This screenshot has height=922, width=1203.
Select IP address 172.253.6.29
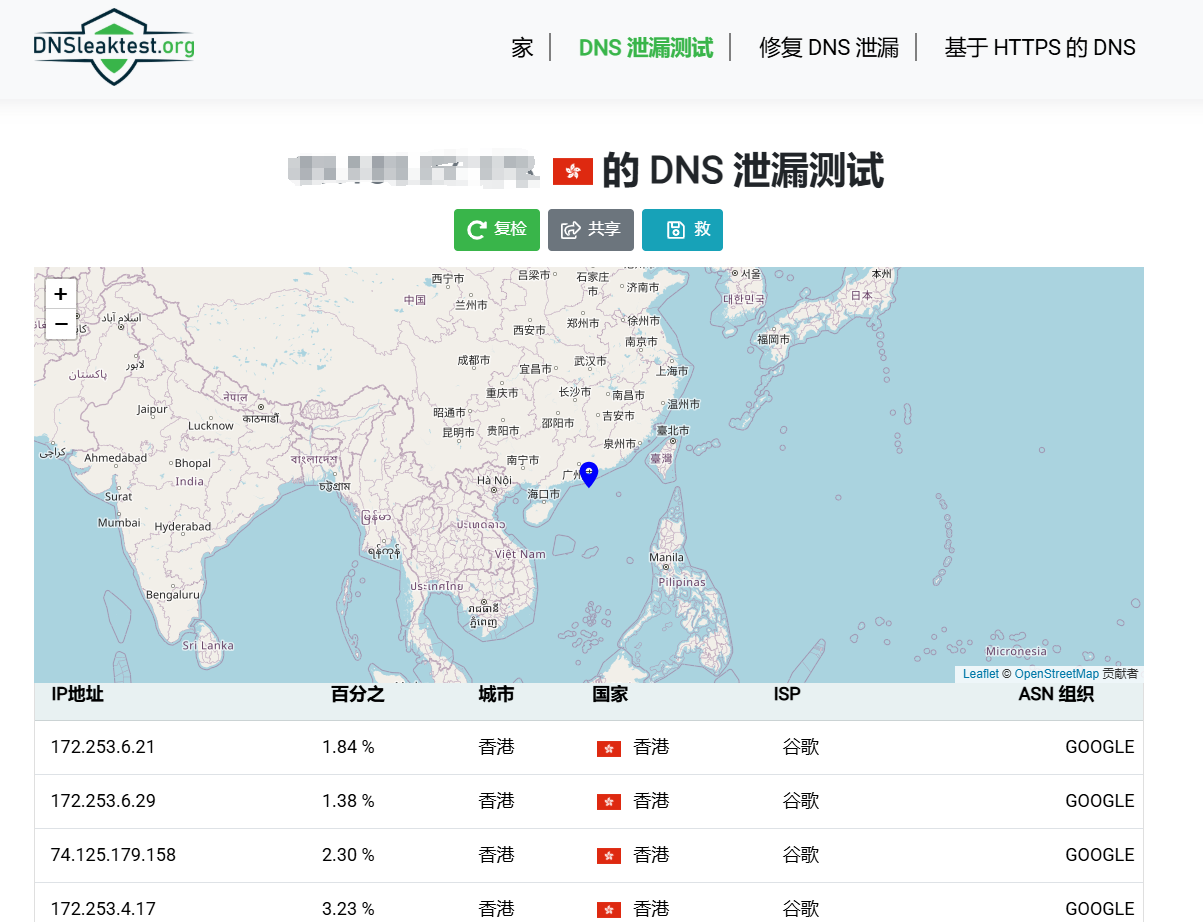pyautogui.click(x=103, y=801)
